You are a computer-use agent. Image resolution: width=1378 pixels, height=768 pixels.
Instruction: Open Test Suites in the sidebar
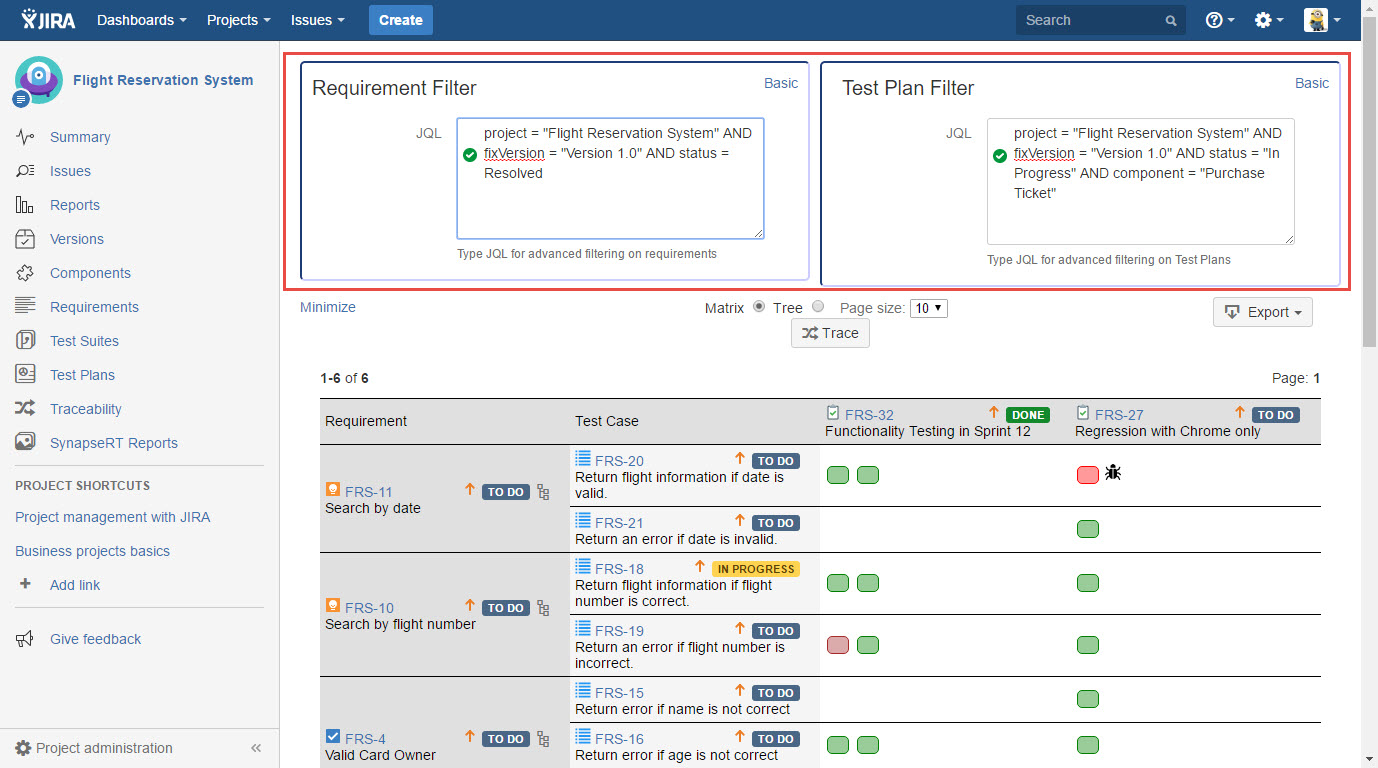(84, 341)
